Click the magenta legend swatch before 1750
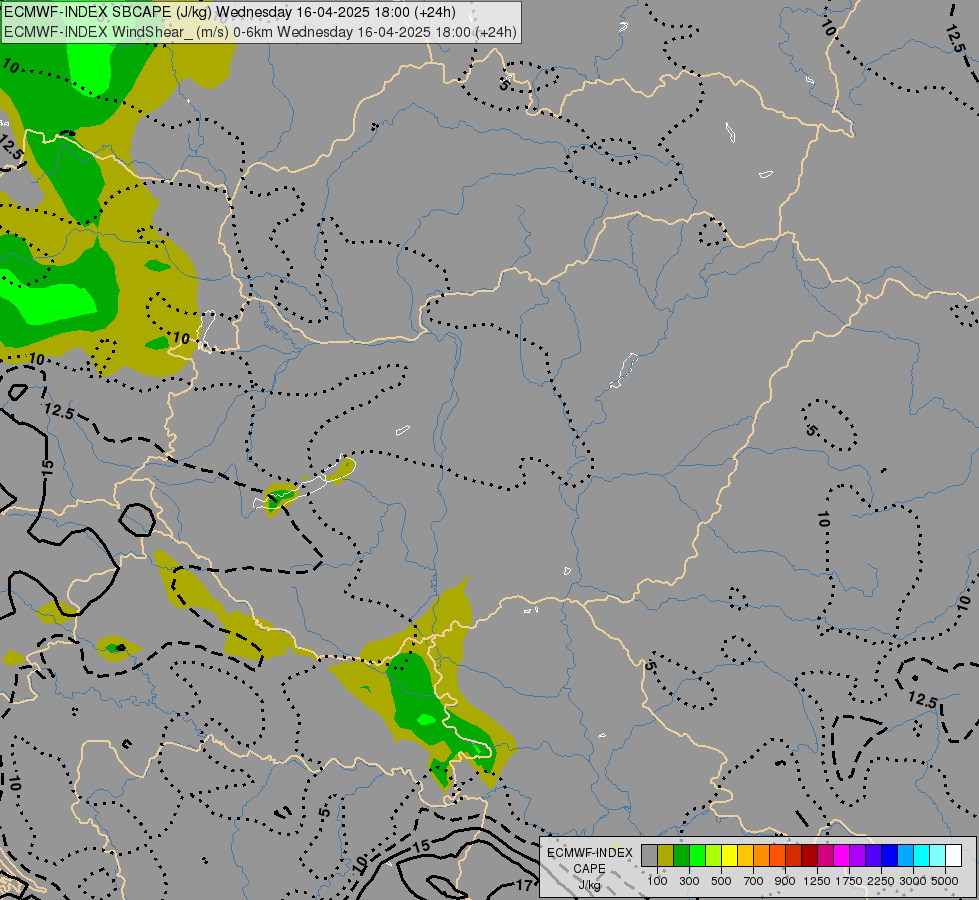Viewport: 979px width, 900px height. click(x=842, y=856)
